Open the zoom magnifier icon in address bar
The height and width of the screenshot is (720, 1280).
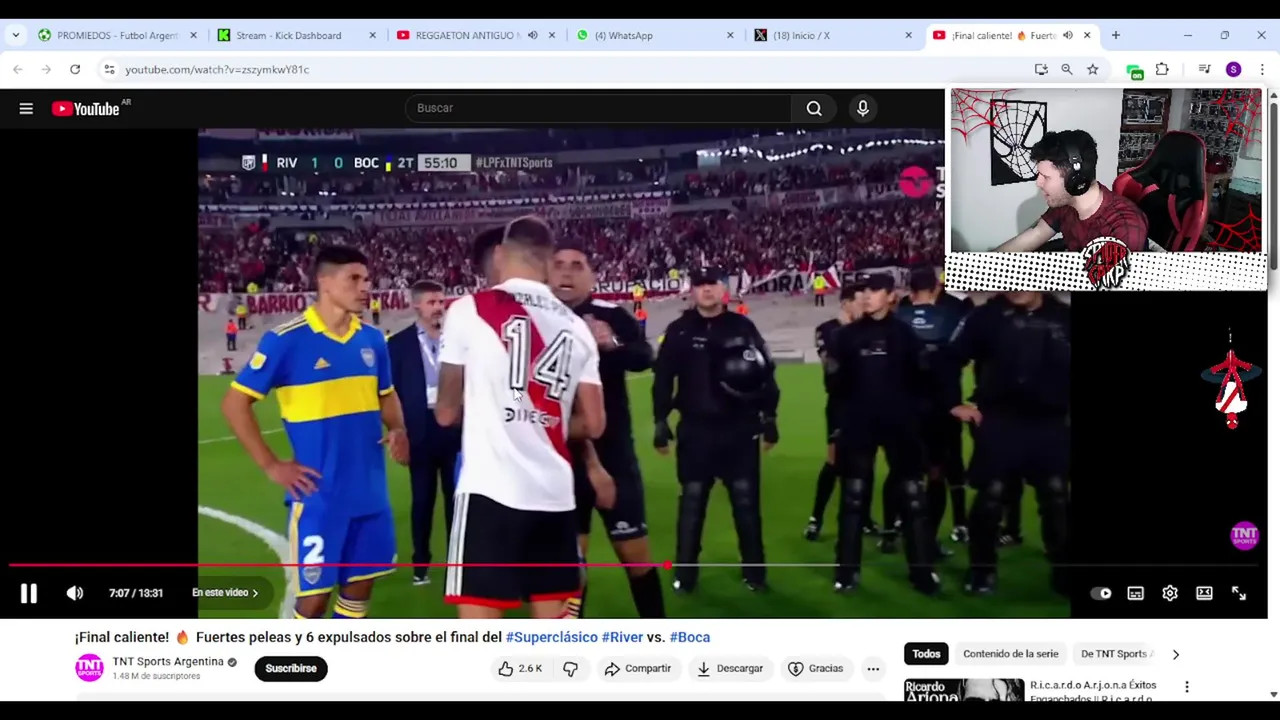click(1067, 69)
